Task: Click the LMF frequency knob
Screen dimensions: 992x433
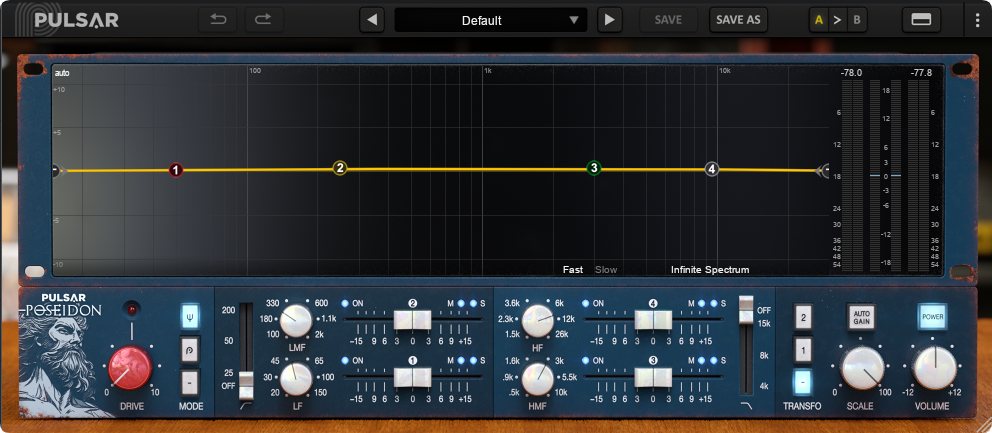Action: pyautogui.click(x=296, y=320)
